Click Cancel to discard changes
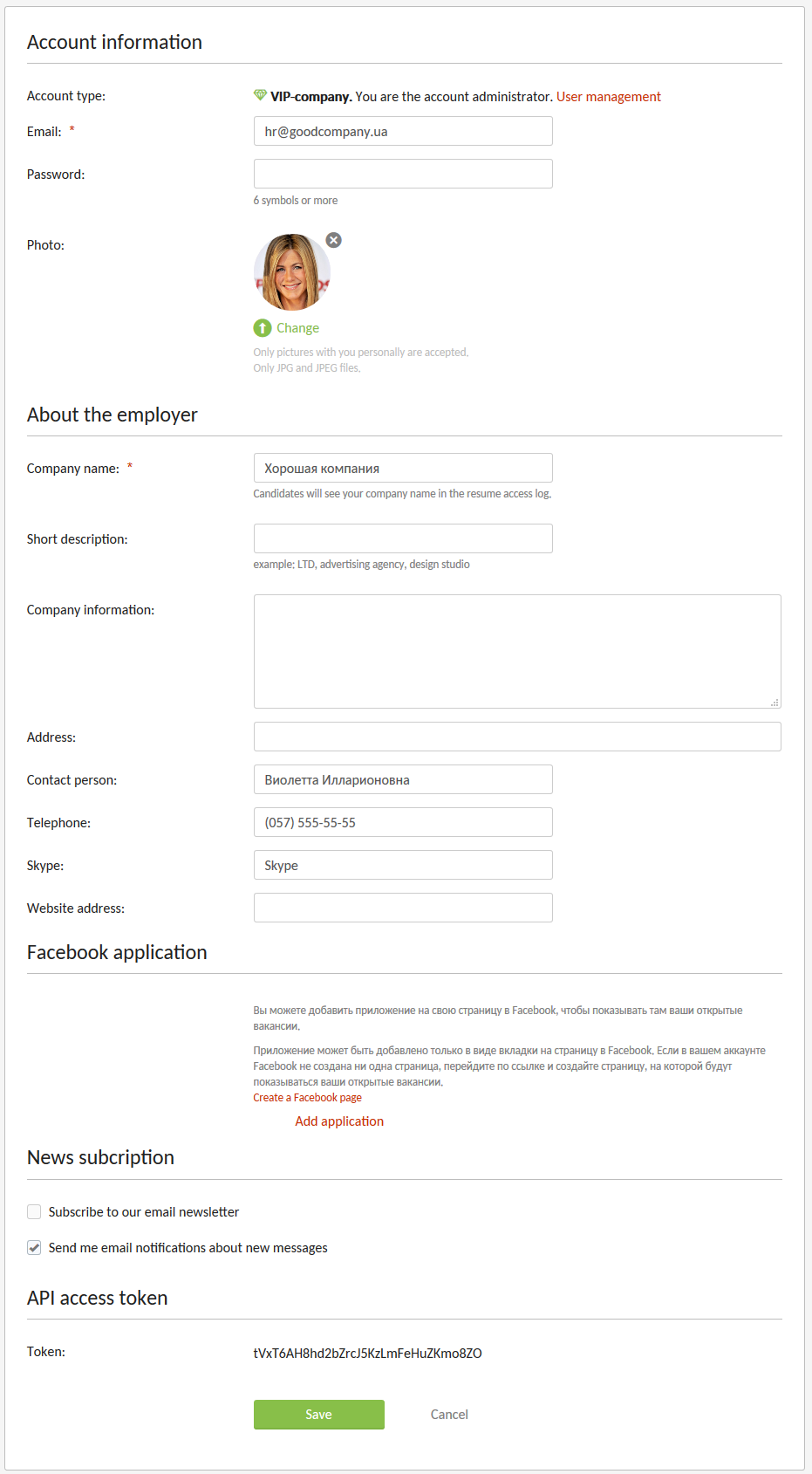The width and height of the screenshot is (812, 1474). 449,1414
